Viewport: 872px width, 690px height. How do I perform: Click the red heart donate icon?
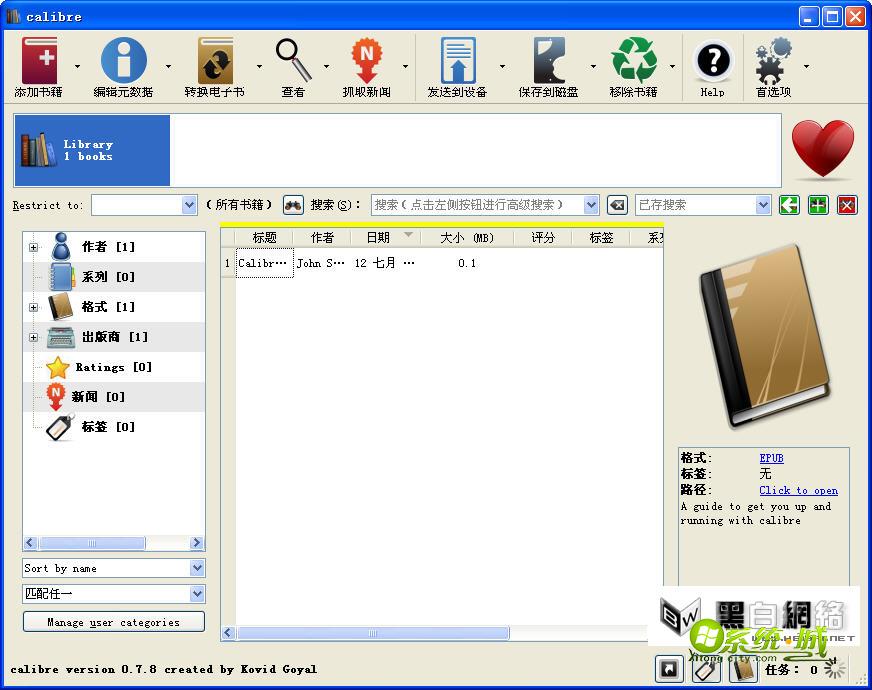pos(822,150)
